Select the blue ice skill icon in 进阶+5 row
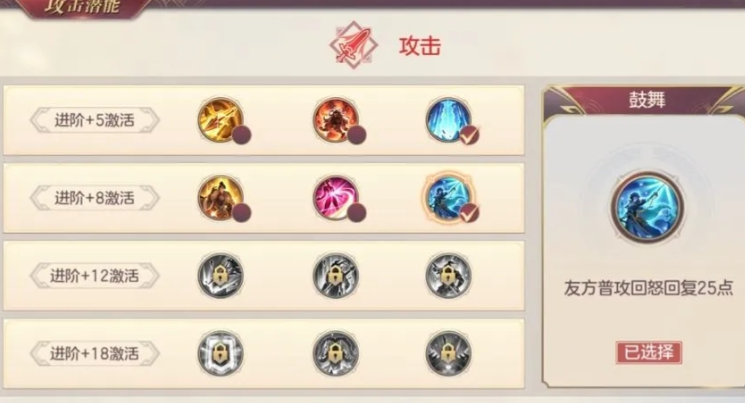The height and width of the screenshot is (403, 745). point(449,120)
